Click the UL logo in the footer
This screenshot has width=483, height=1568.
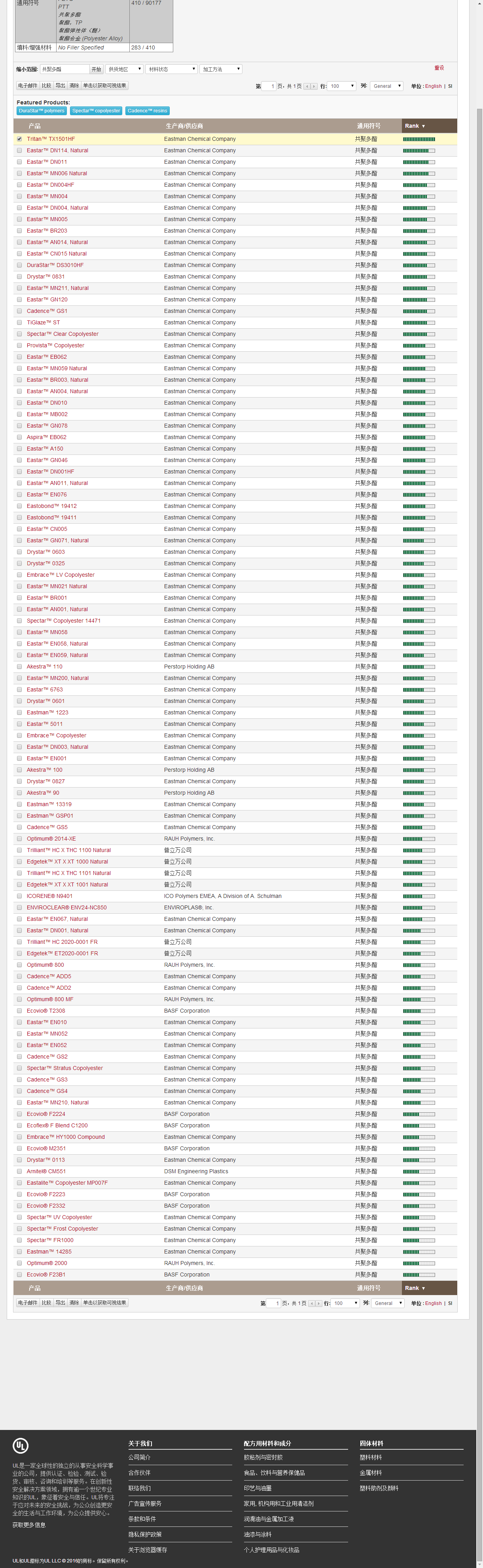pyautogui.click(x=20, y=1446)
